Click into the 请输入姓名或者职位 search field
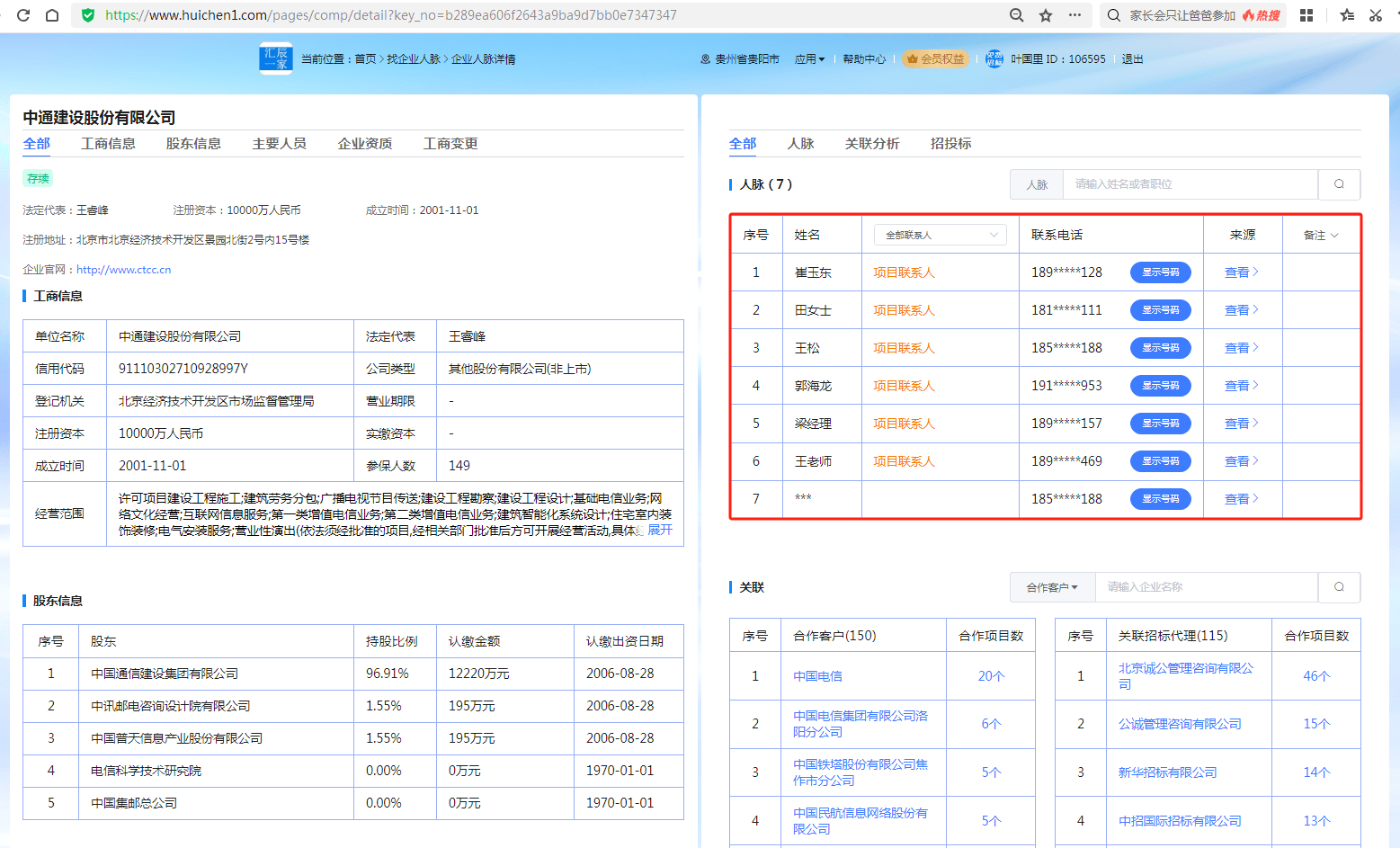The height and width of the screenshot is (848, 1400). click(x=1190, y=184)
